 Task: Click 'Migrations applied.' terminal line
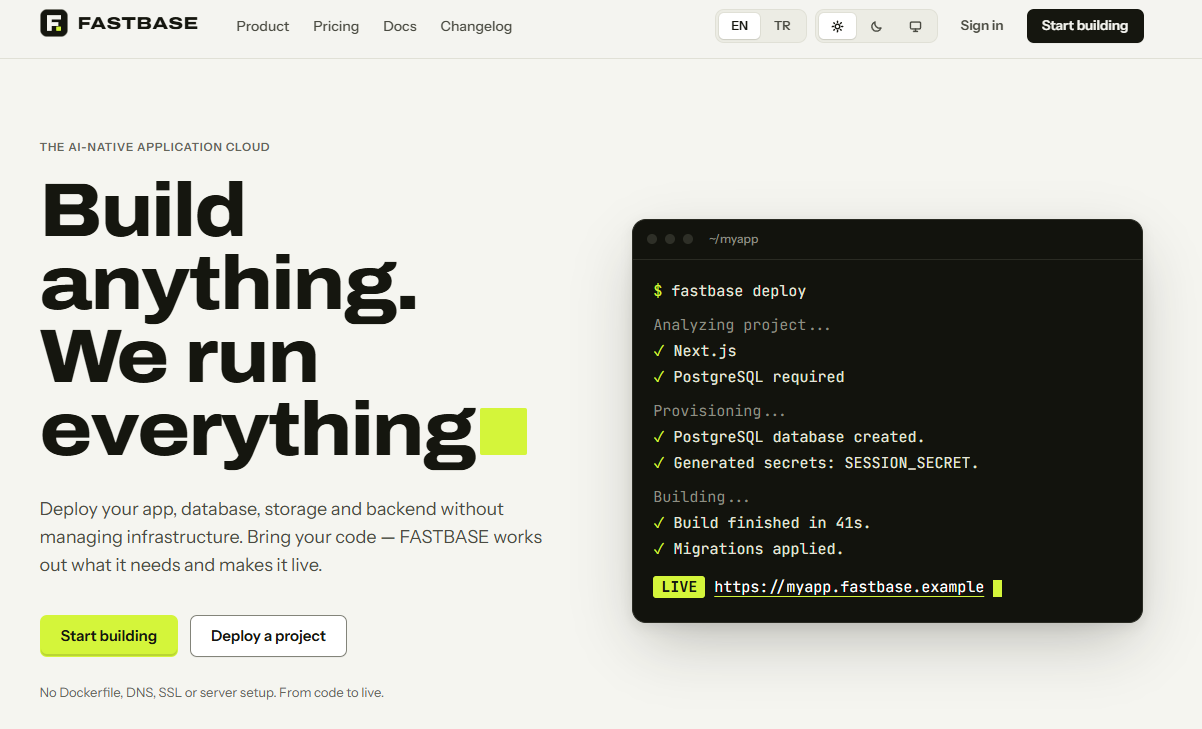click(x=749, y=549)
